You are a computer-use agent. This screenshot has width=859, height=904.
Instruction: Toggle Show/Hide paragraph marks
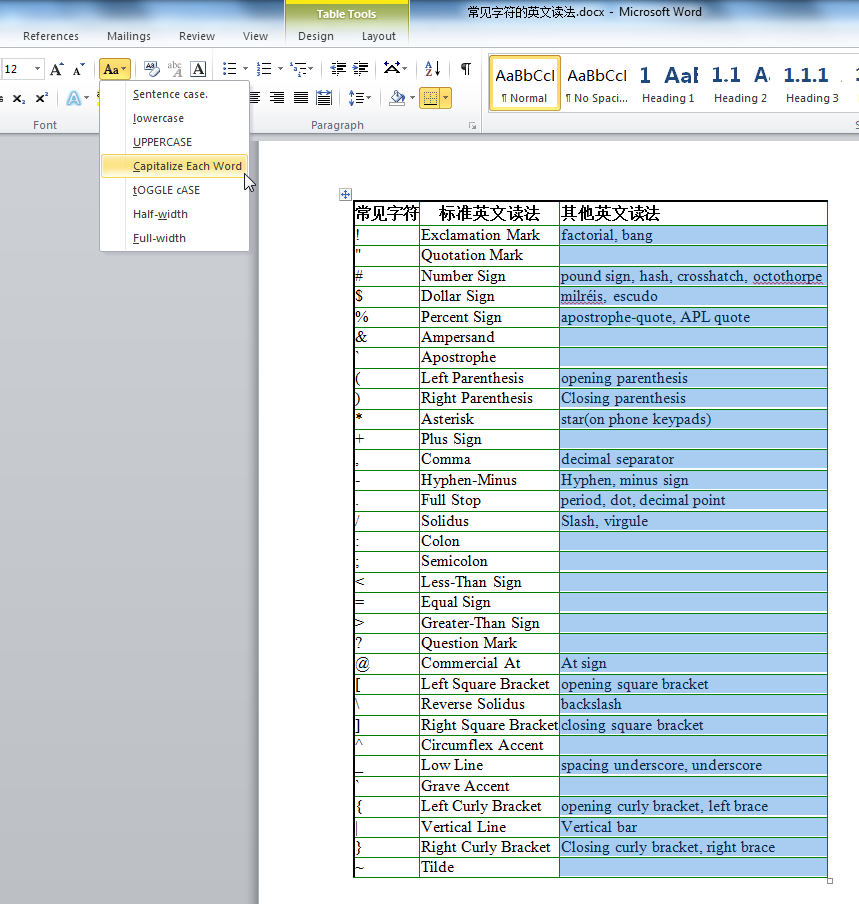466,69
